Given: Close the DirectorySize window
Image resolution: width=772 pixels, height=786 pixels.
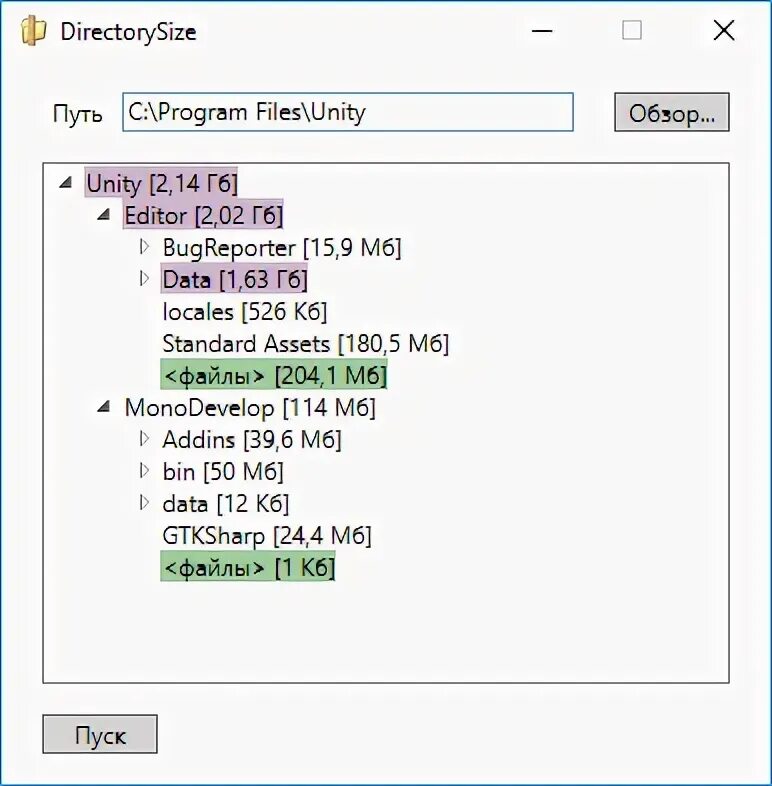Looking at the screenshot, I should tap(724, 31).
